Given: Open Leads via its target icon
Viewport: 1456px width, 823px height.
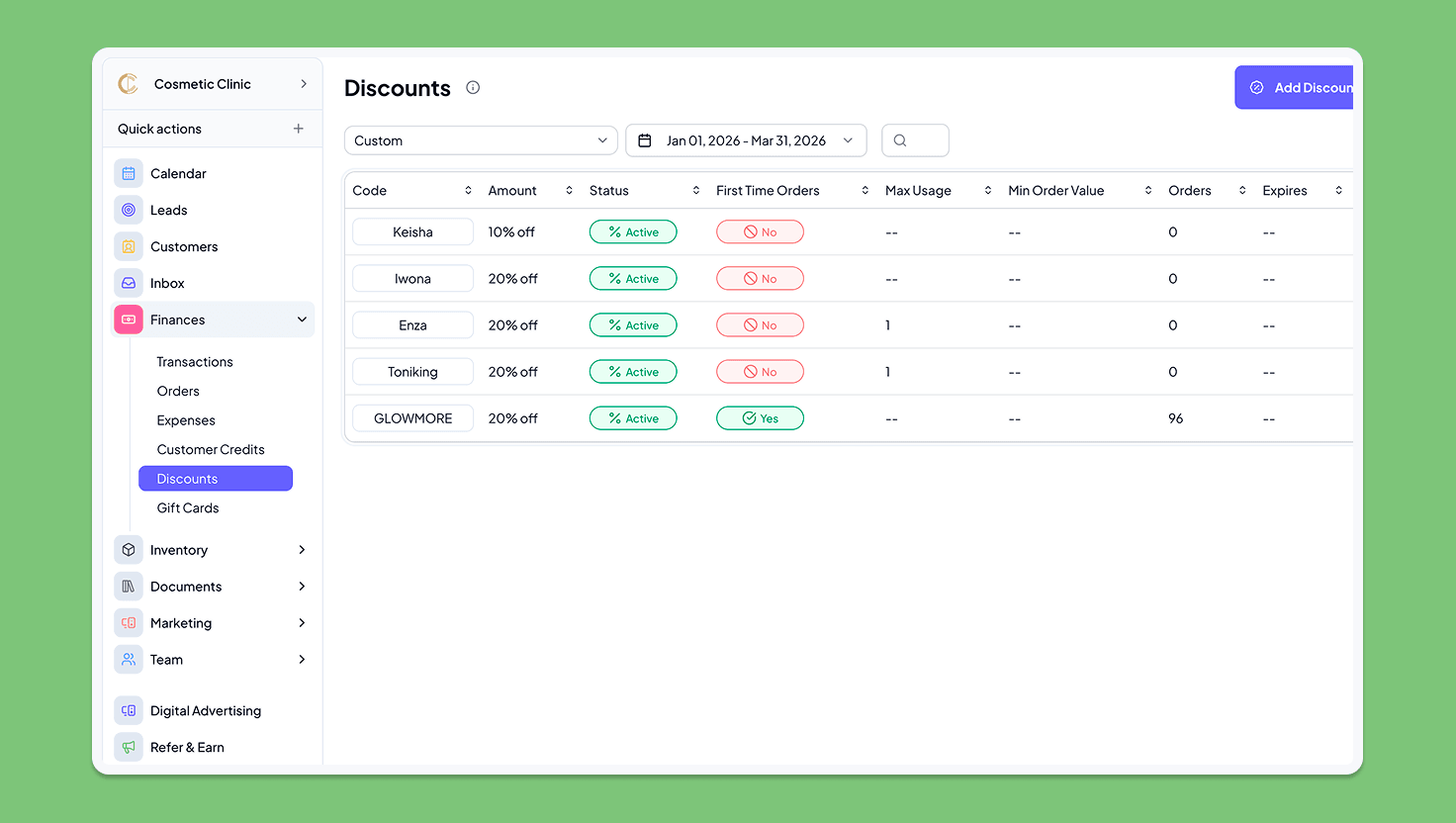Looking at the screenshot, I should 129,210.
